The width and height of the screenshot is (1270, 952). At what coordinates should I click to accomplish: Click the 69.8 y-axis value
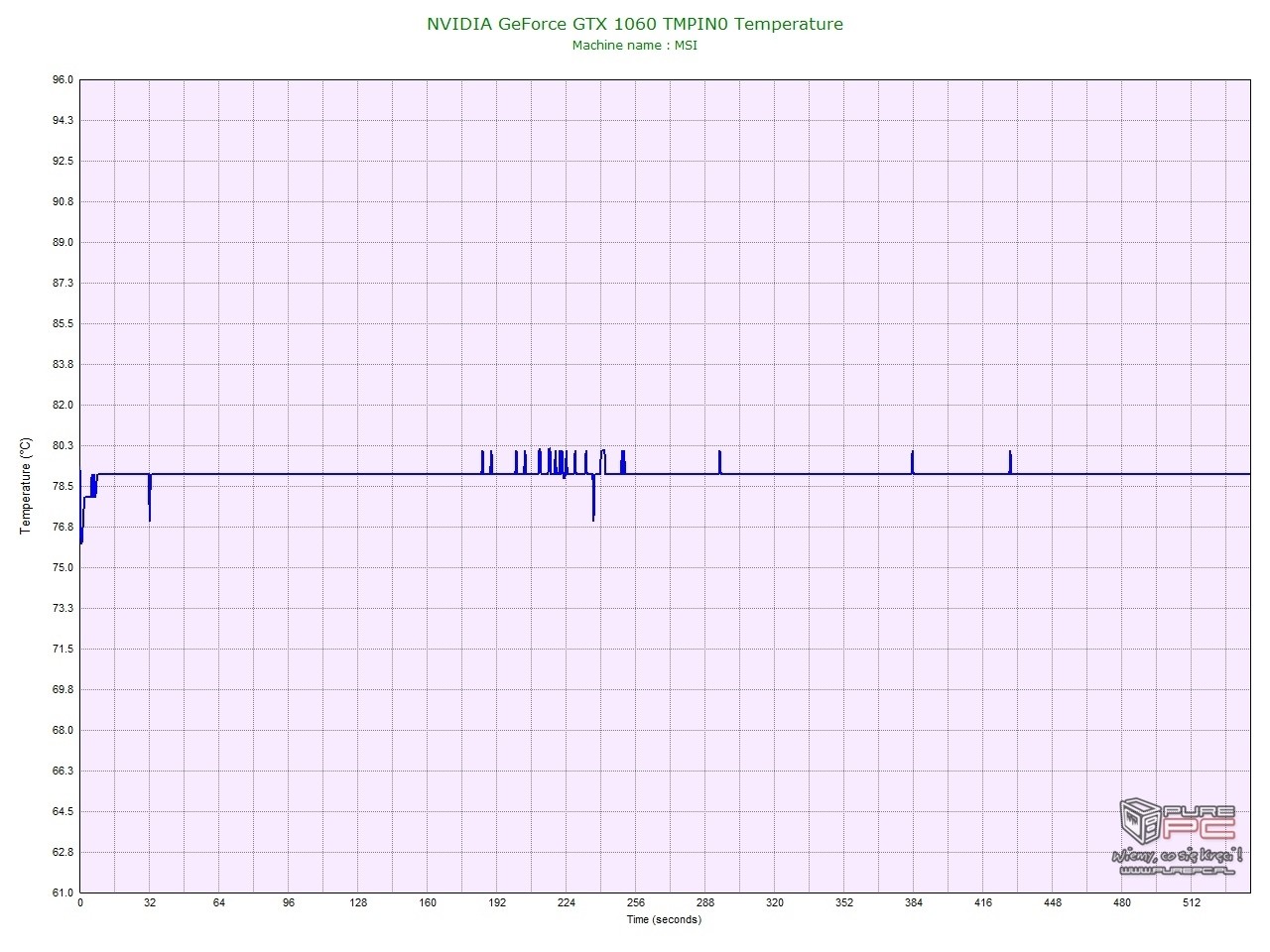[x=63, y=689]
